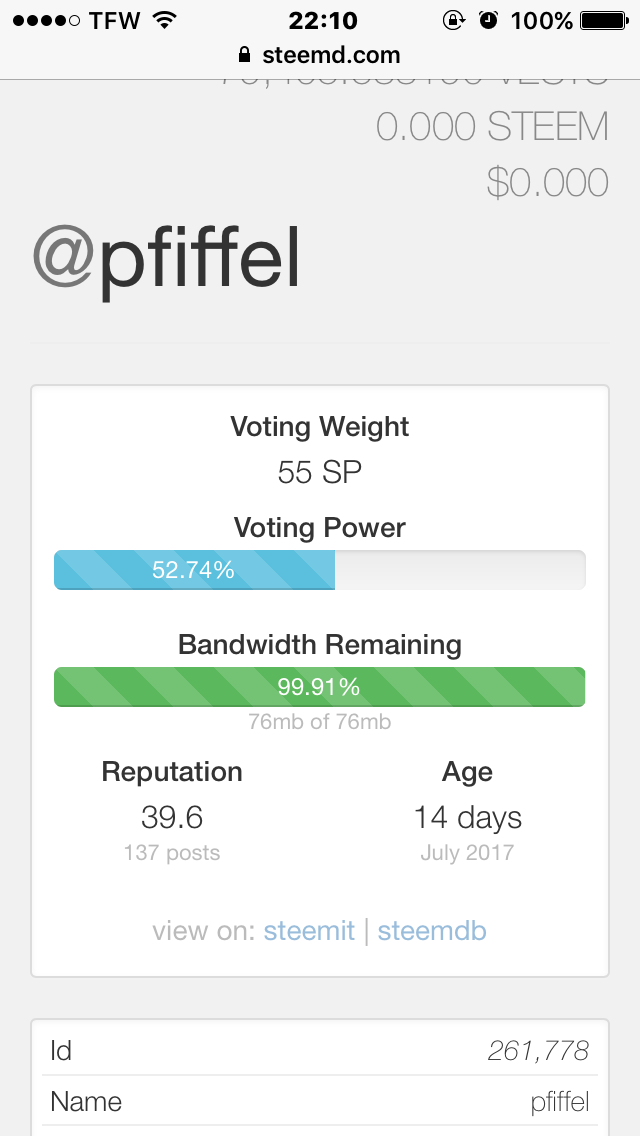Viewport: 640px width, 1136px height.
Task: Tap the Age value 14 days
Action: (x=467, y=817)
